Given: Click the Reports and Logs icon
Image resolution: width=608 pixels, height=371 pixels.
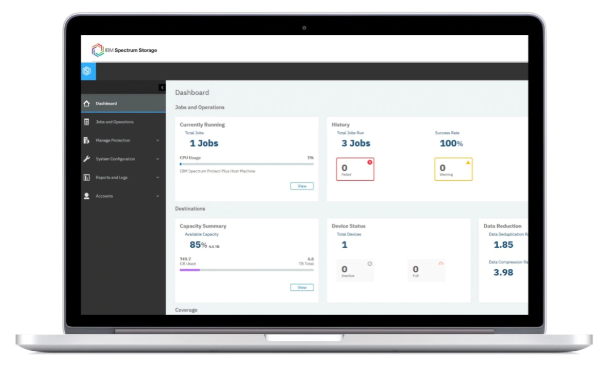Looking at the screenshot, I should point(86,178).
